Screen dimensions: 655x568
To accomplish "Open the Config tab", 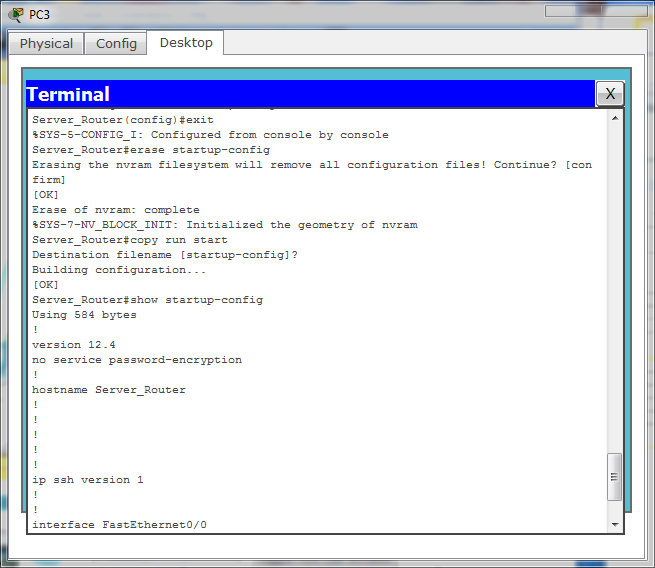I will click(116, 43).
